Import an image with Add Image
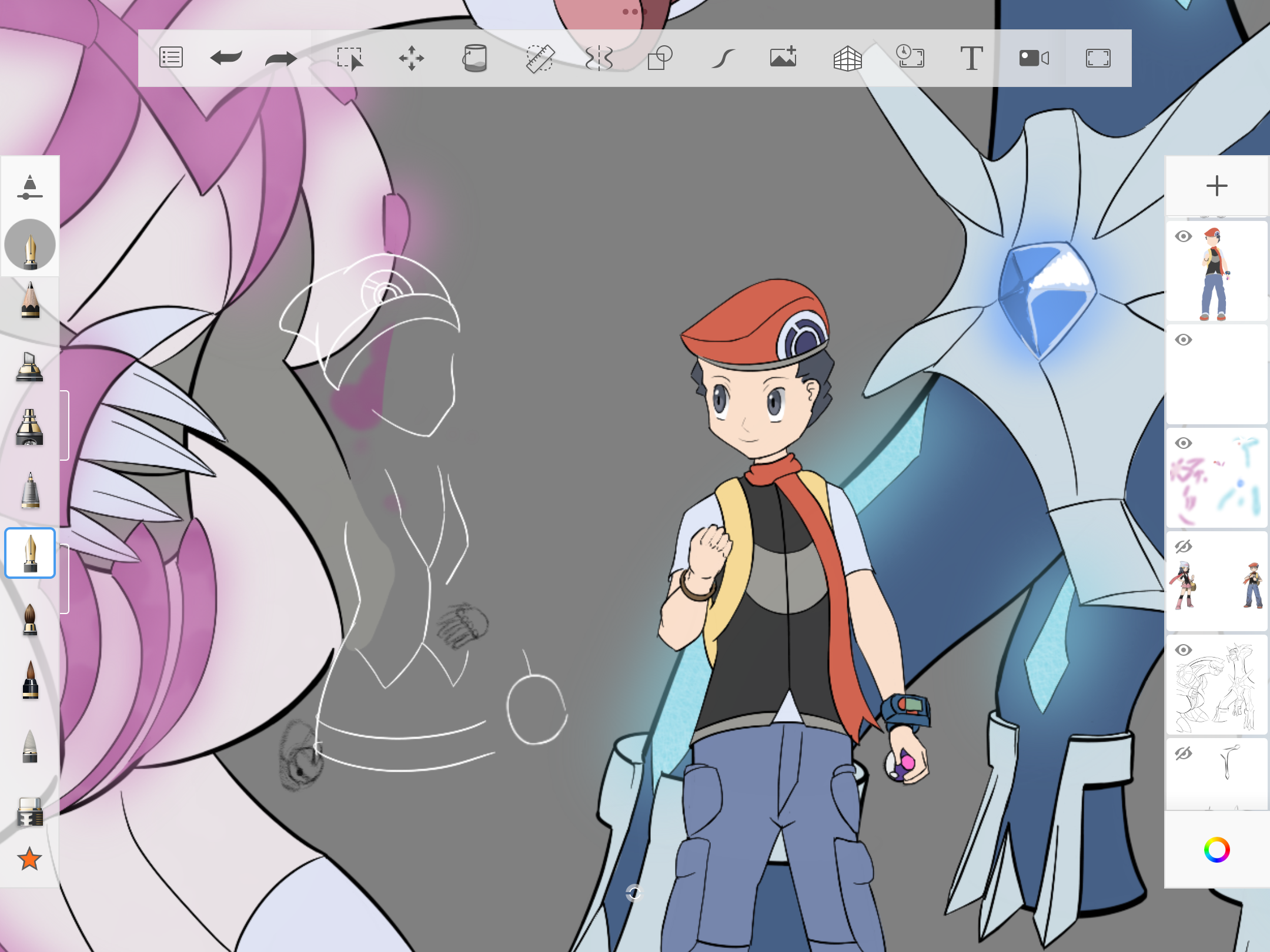 click(783, 57)
